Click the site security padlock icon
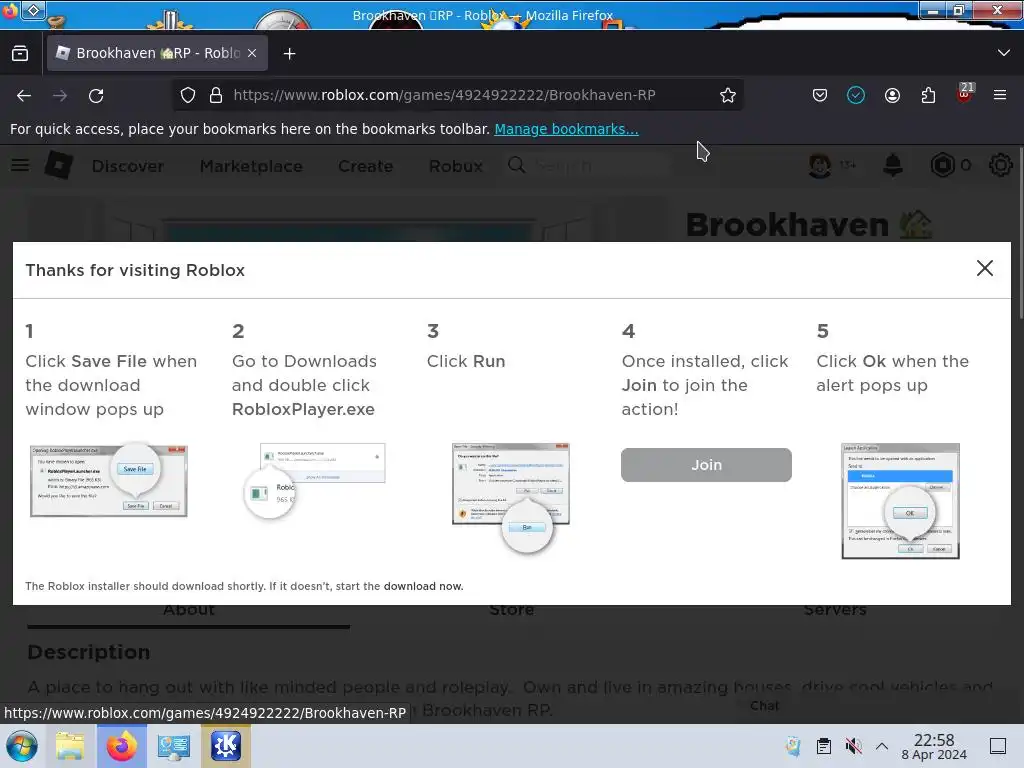Image resolution: width=1024 pixels, height=768 pixels. point(216,95)
